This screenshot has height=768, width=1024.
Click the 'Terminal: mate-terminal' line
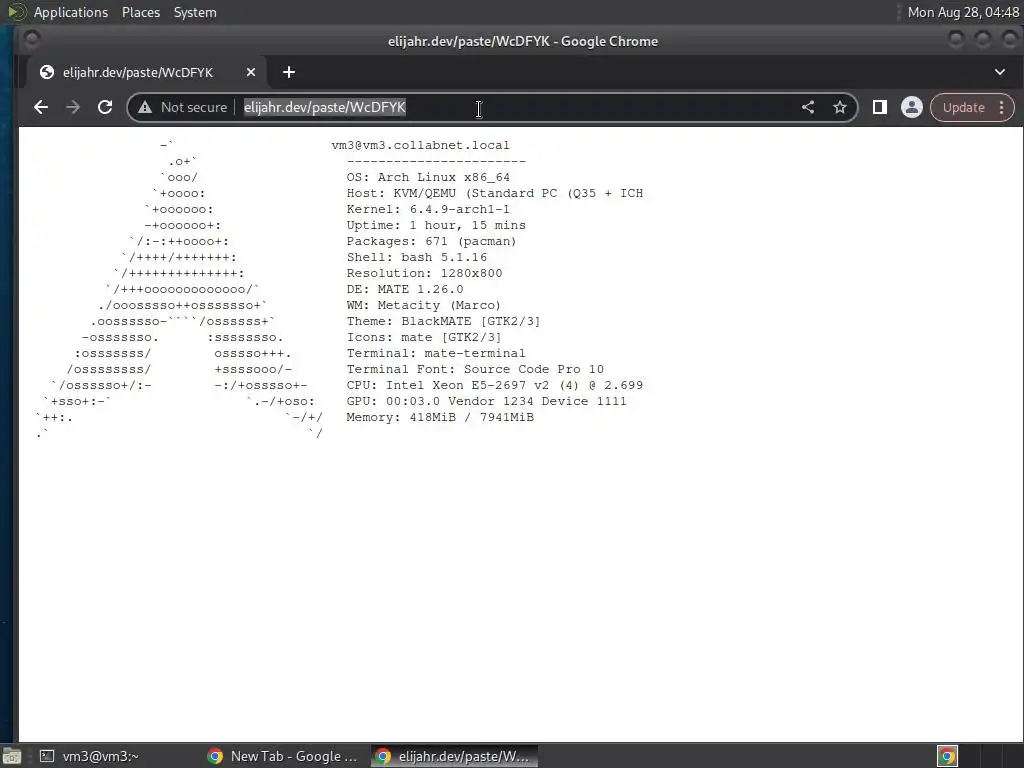coord(436,353)
